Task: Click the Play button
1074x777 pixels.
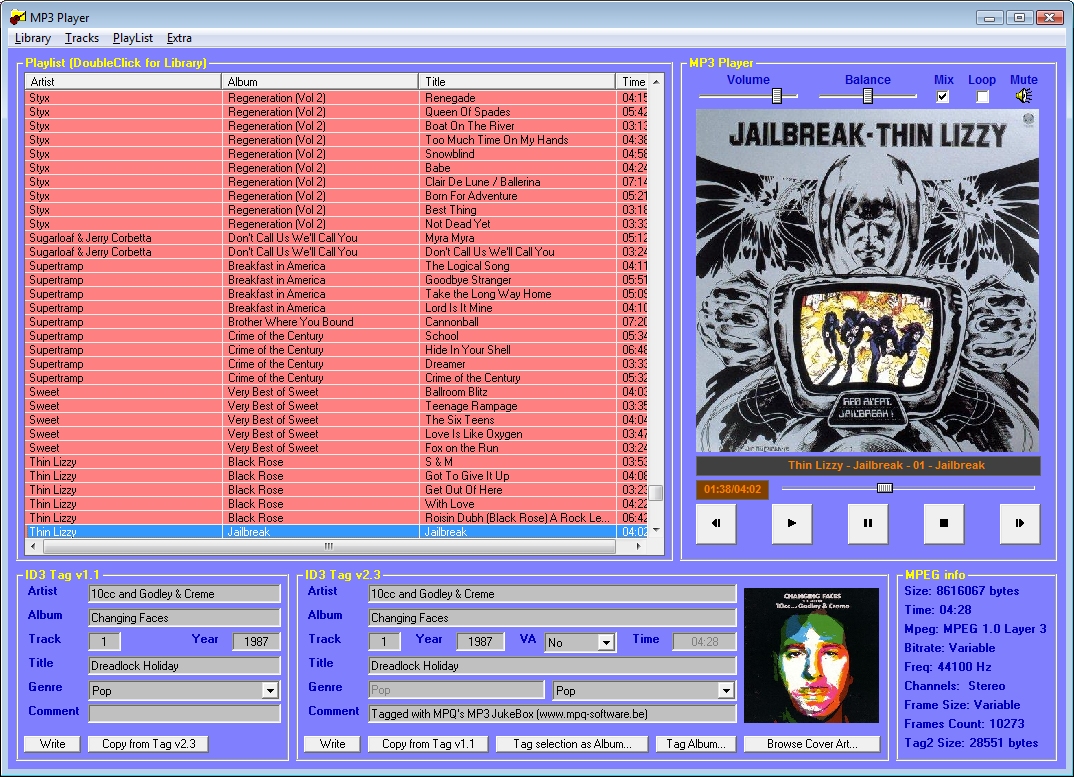Action: (790, 523)
